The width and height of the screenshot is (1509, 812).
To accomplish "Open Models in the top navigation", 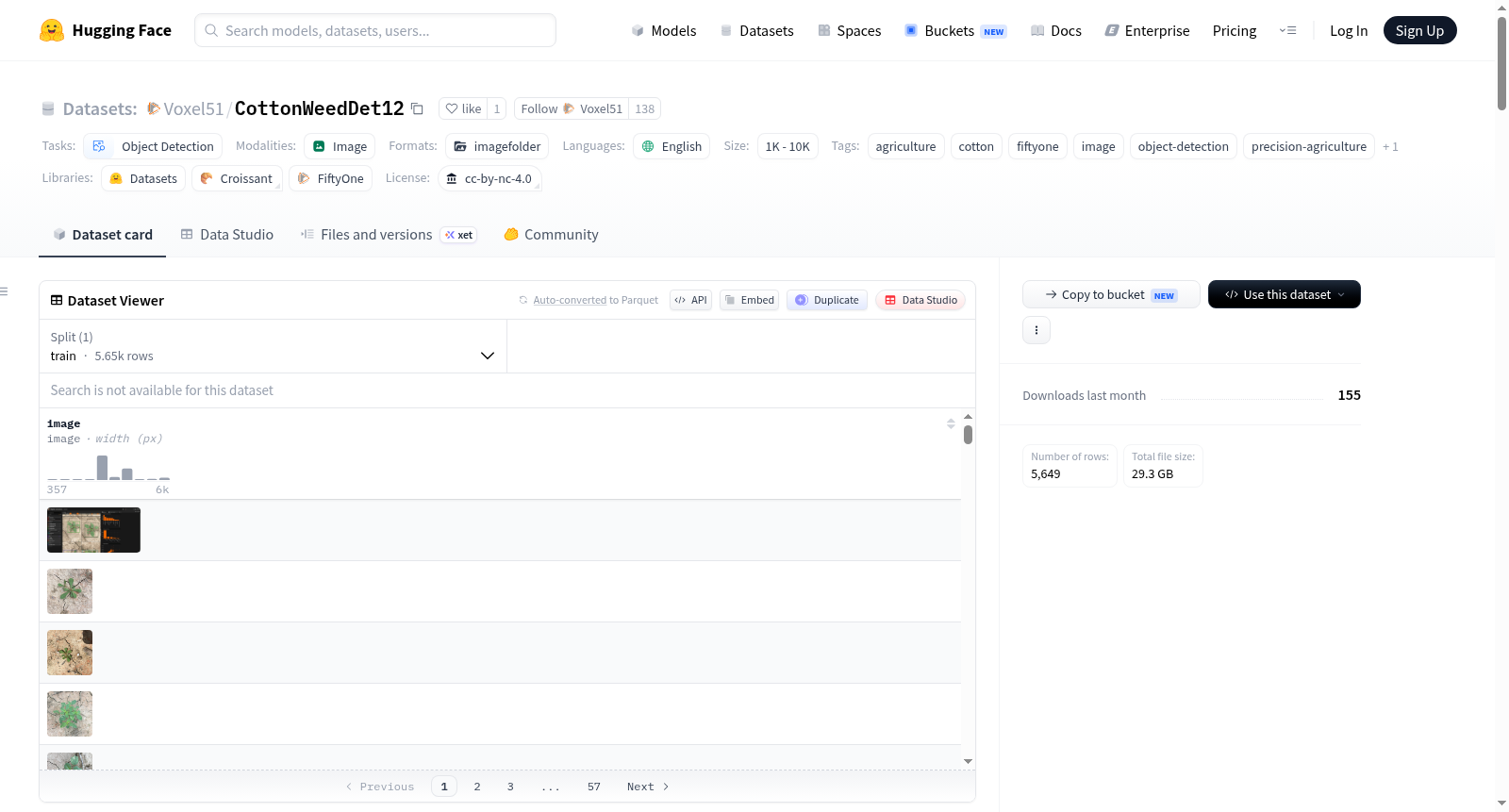I will pyautogui.click(x=664, y=30).
